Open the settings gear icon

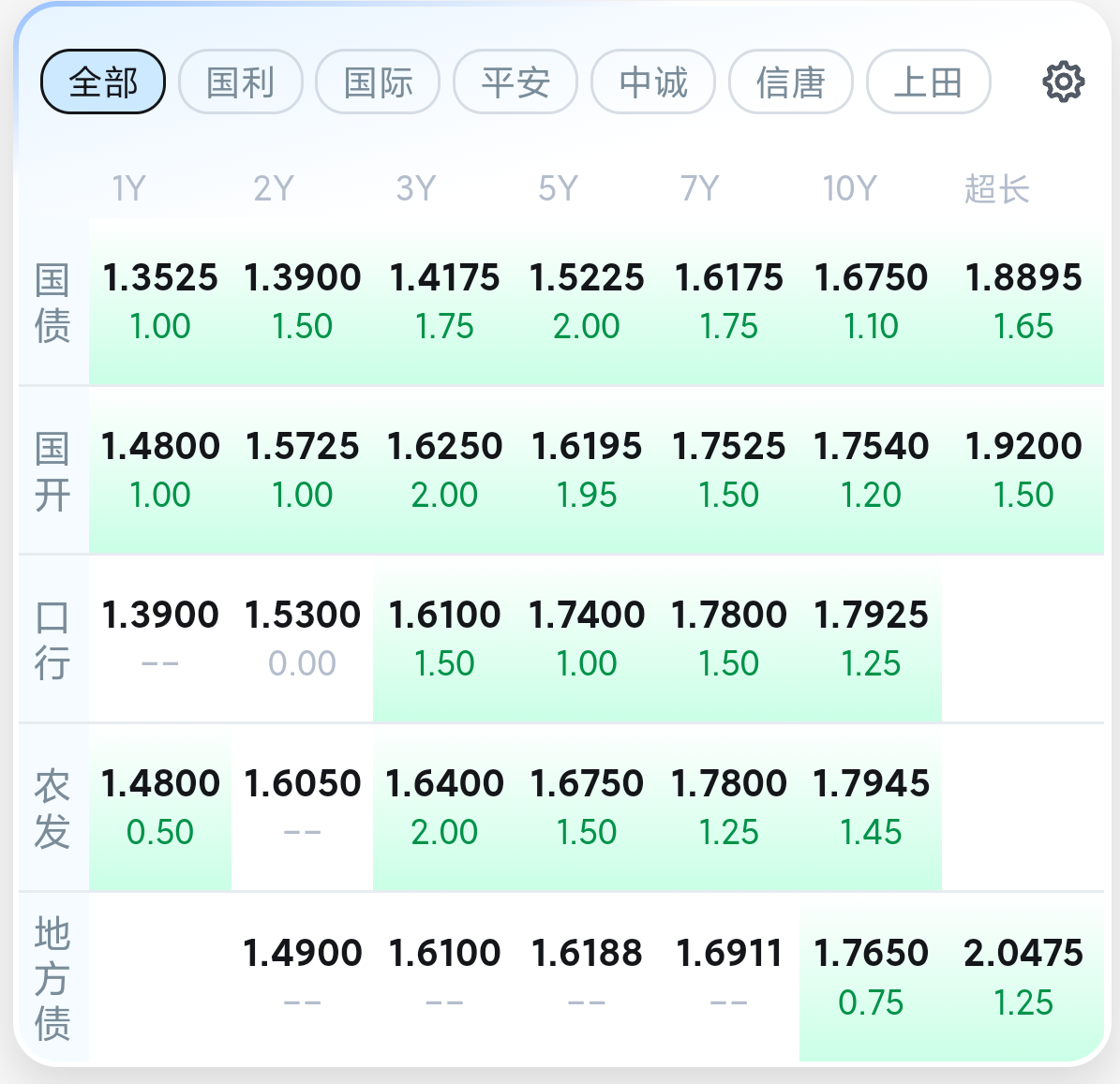(1064, 82)
